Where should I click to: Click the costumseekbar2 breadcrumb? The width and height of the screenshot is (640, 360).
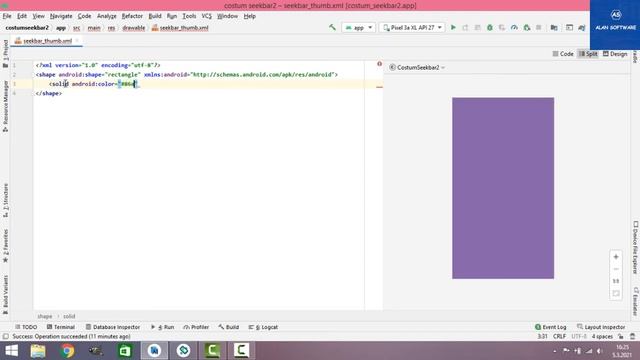coord(27,28)
